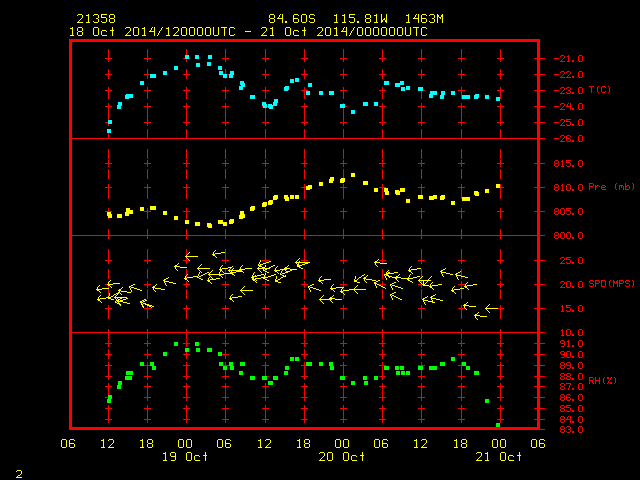Click the -21.0 temperature tick value
Screen dimensions: 640x480
point(569,59)
